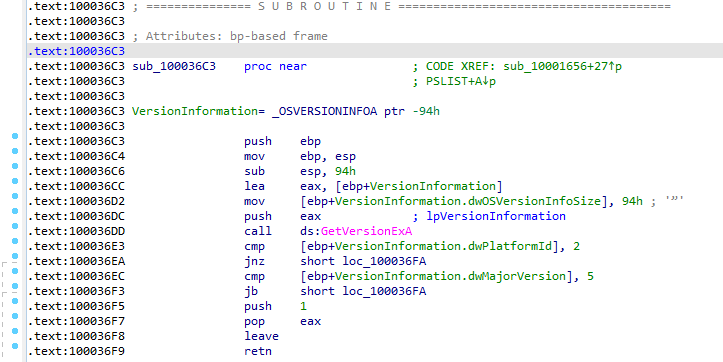Click the 'retn' instruction
723x362 pixels.
click(258, 351)
